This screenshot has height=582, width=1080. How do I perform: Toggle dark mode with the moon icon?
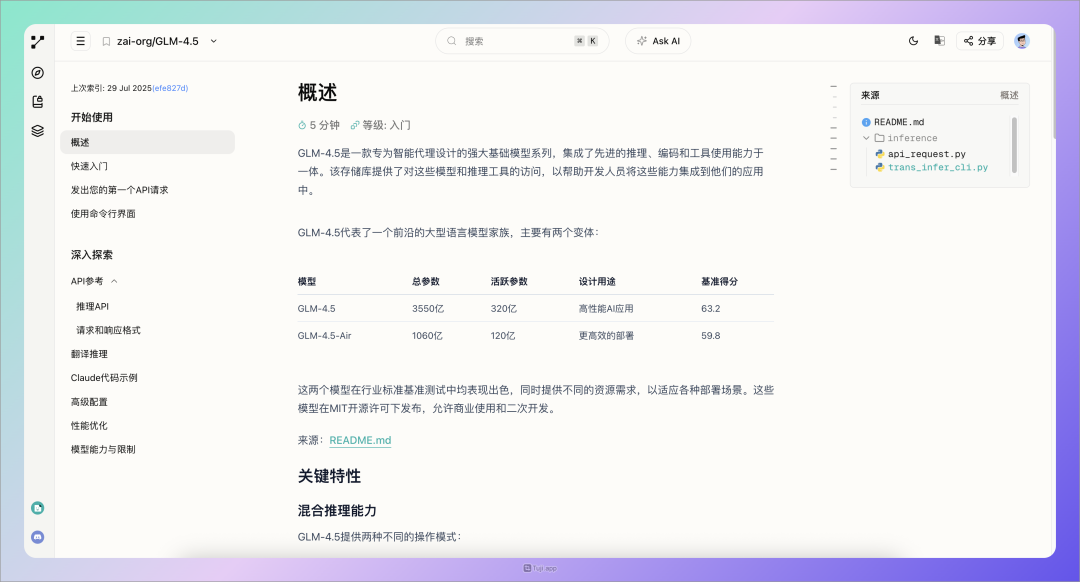point(913,41)
